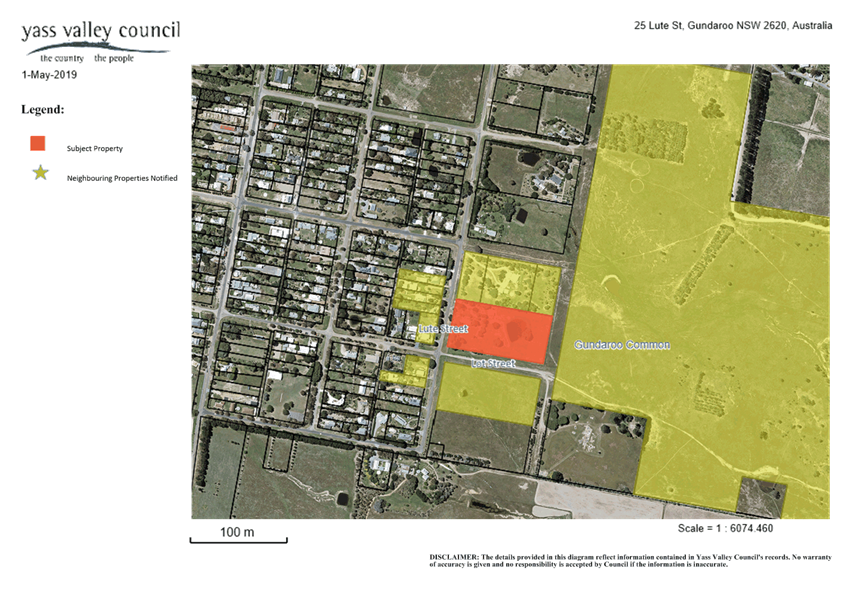Click the 100 m scale bar
The height and width of the screenshot is (599, 856).
239,536
